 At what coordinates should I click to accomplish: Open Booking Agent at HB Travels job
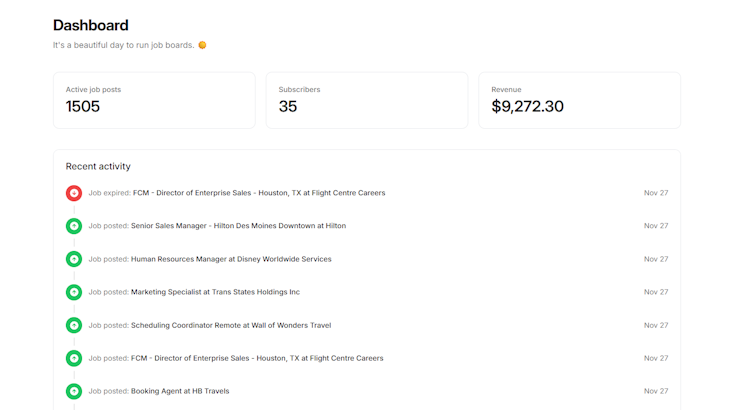tap(180, 391)
